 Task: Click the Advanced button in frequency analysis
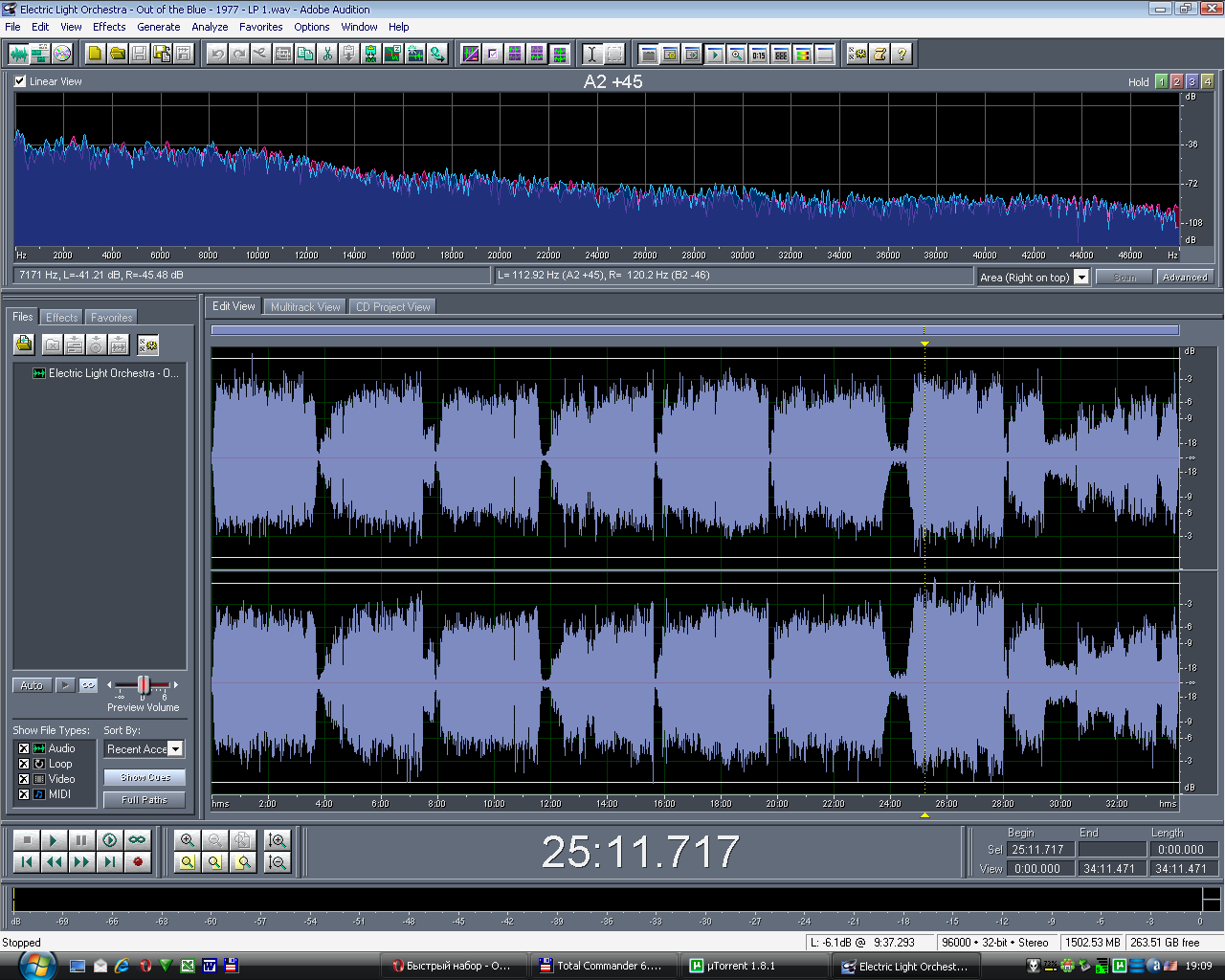coord(1185,278)
